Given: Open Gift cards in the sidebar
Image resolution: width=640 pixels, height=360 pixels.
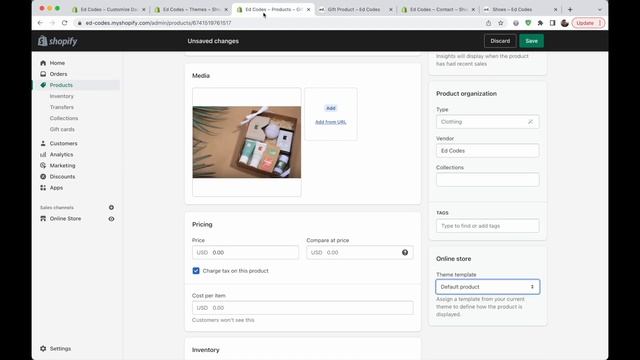Looking at the screenshot, I should click(62, 129).
